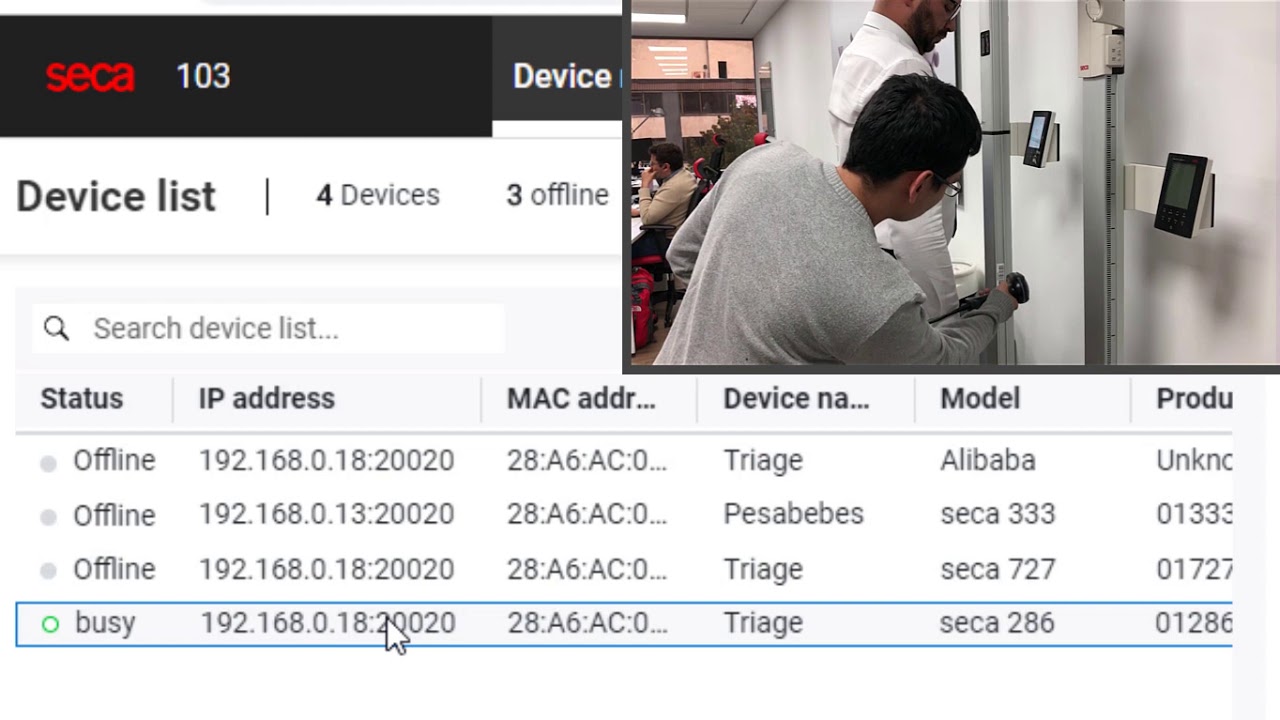This screenshot has height=720, width=1280.
Task: Sort by Status column header
Action: 82,398
